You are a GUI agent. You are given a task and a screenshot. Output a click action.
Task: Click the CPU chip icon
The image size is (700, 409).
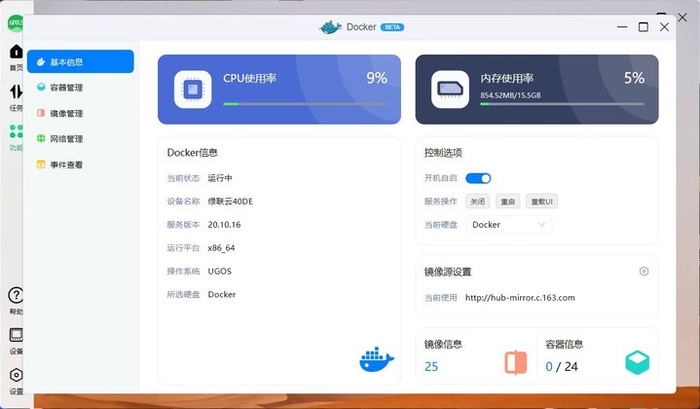click(x=193, y=89)
